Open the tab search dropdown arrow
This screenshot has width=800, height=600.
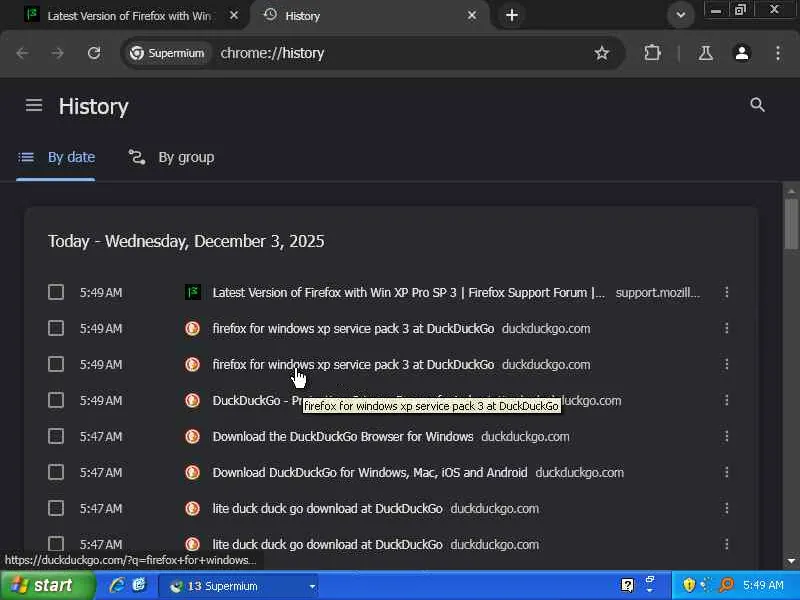pos(681,15)
